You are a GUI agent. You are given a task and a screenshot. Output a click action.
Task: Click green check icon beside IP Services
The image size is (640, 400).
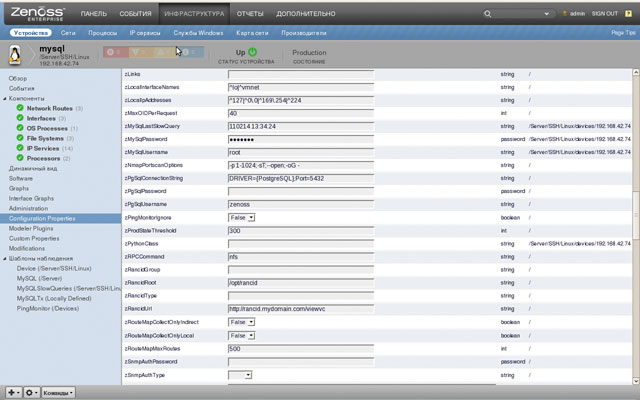(20, 148)
